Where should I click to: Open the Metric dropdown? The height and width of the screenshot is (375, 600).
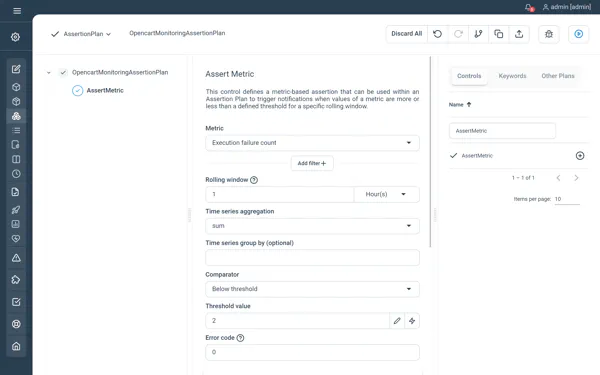coord(312,143)
